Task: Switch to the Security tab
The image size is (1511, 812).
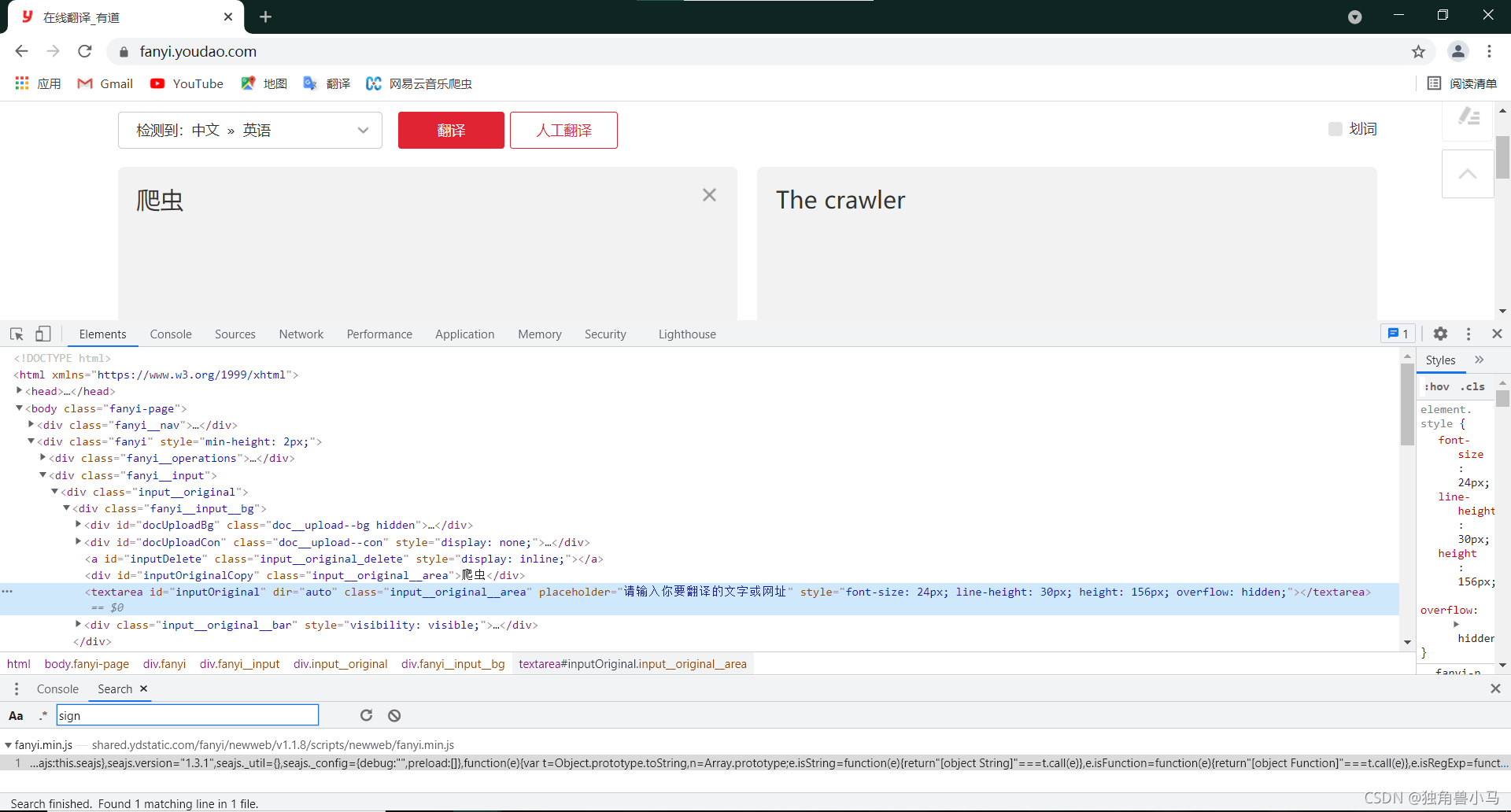Action: pos(605,334)
